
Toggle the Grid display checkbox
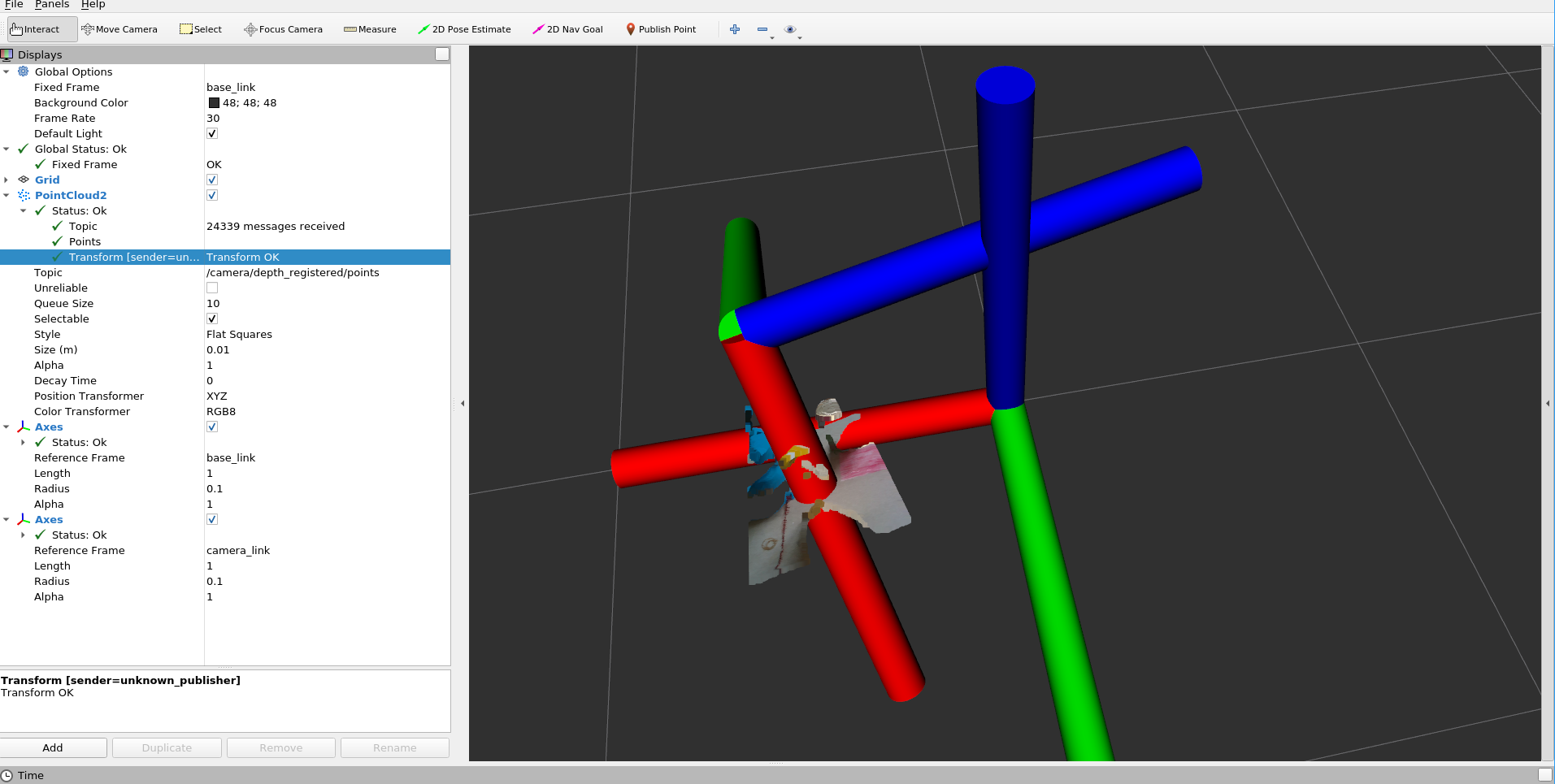(212, 180)
